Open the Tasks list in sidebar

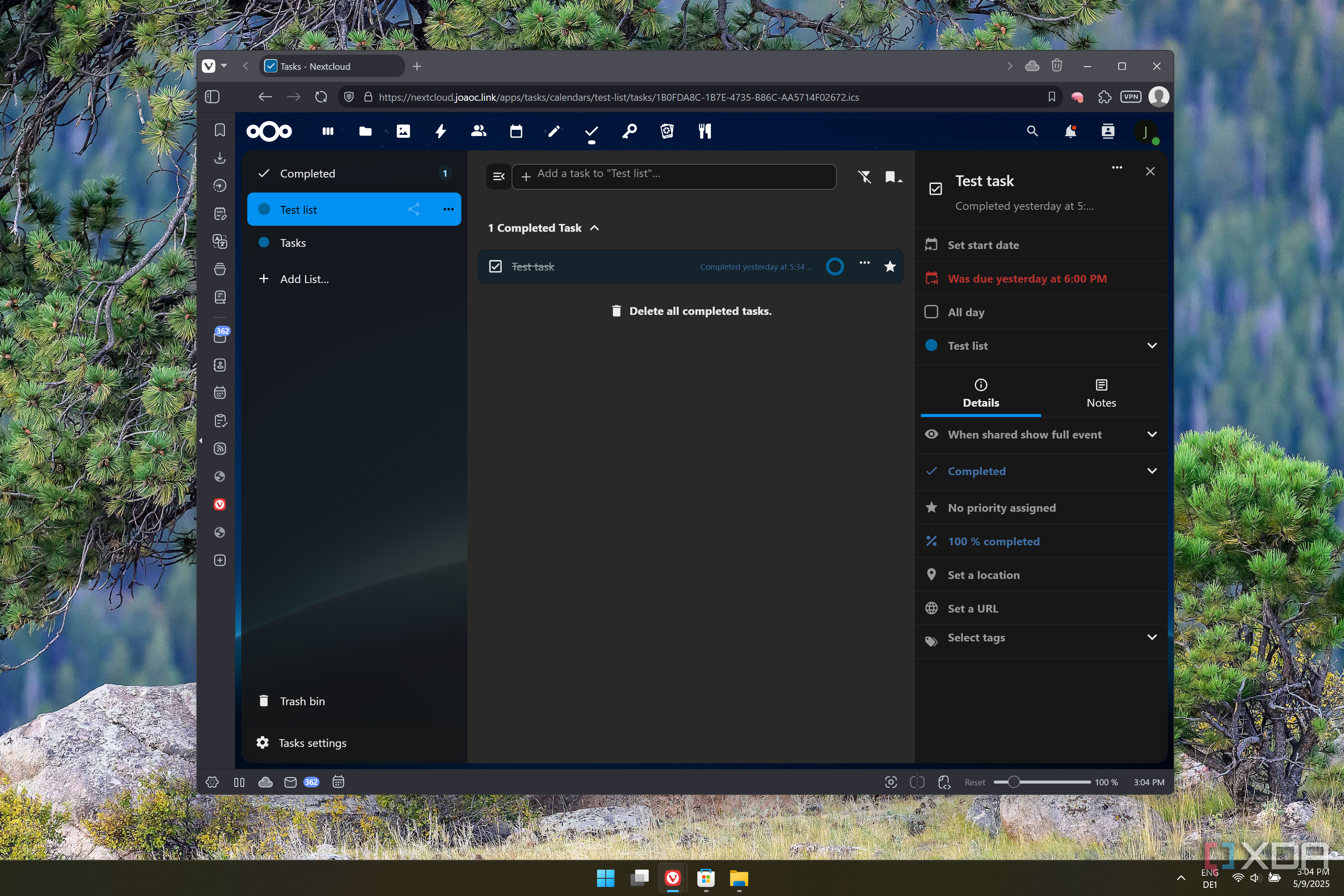point(354,242)
